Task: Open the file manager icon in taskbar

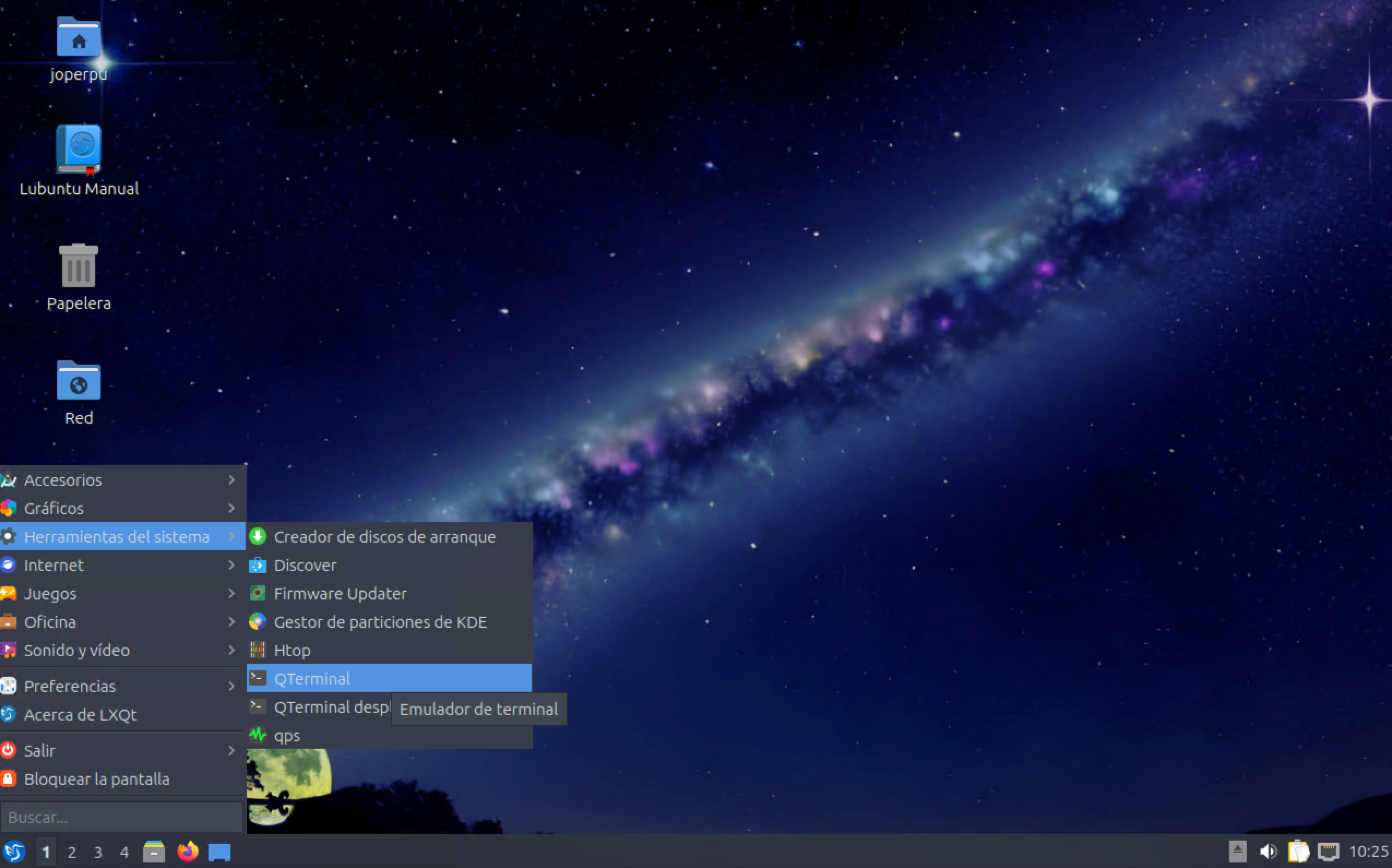Action: (154, 852)
